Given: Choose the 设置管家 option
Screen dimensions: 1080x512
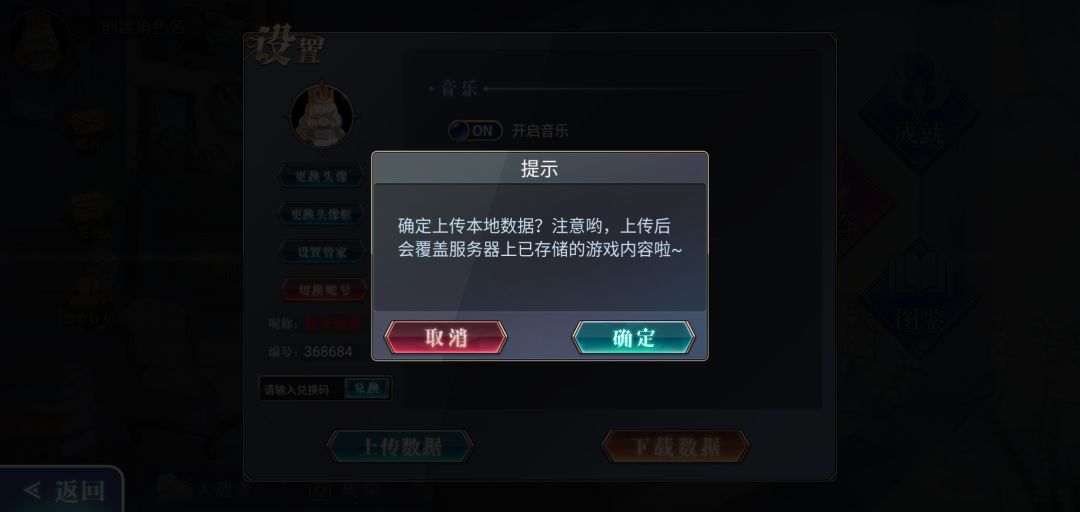Looking at the screenshot, I should (x=322, y=252).
